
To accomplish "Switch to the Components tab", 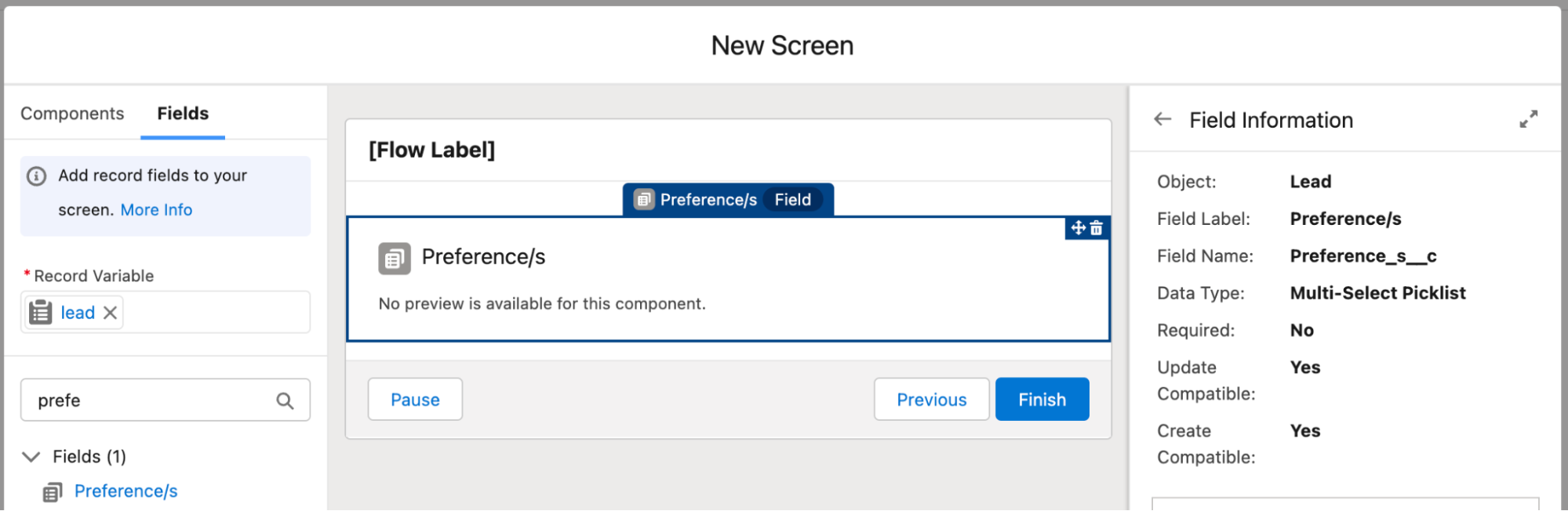I will 72,114.
